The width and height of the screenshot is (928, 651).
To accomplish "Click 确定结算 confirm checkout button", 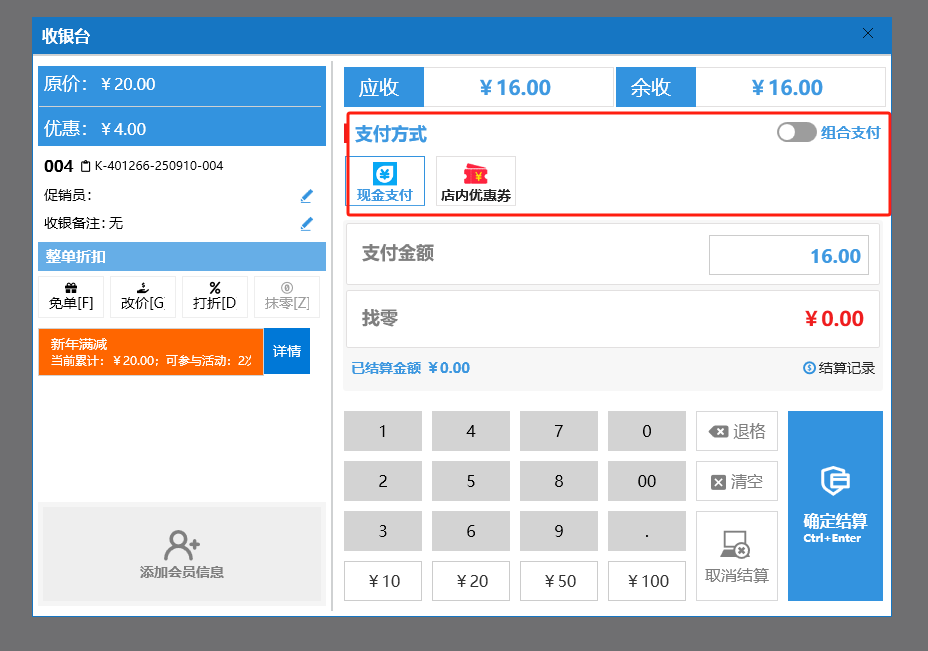I will [835, 506].
